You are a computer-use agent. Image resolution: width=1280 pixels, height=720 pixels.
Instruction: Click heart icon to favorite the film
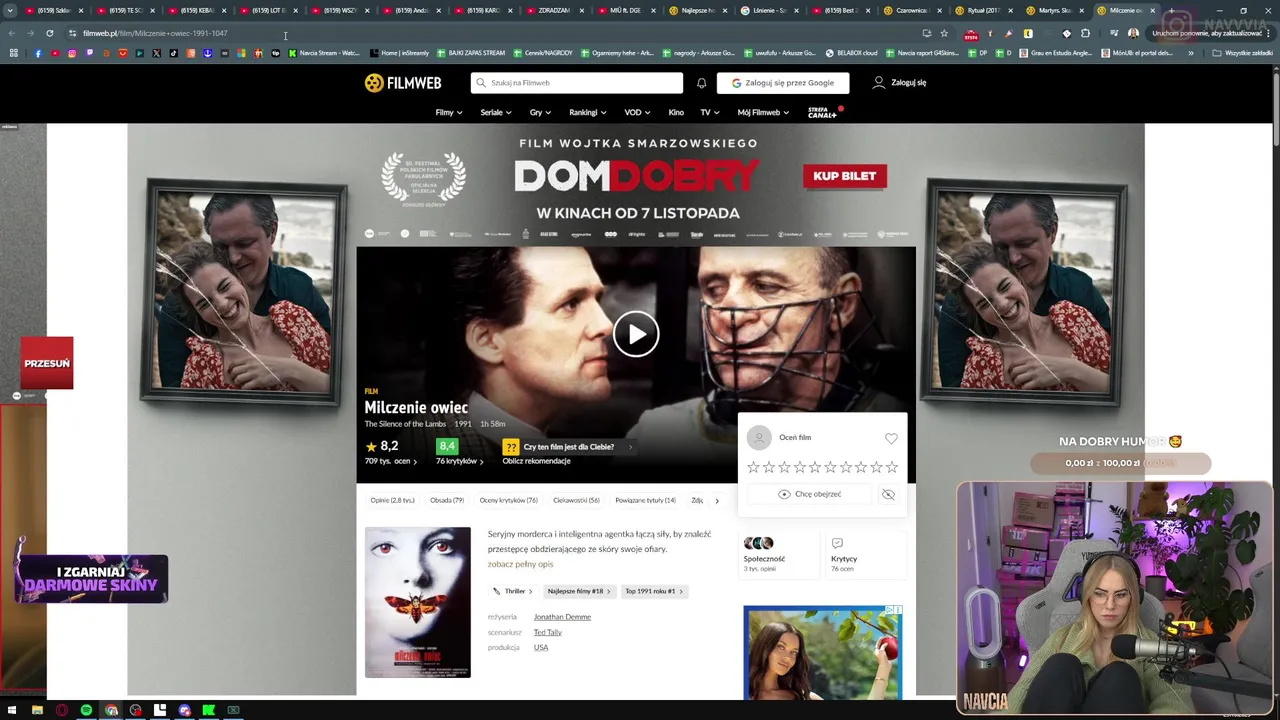click(891, 438)
